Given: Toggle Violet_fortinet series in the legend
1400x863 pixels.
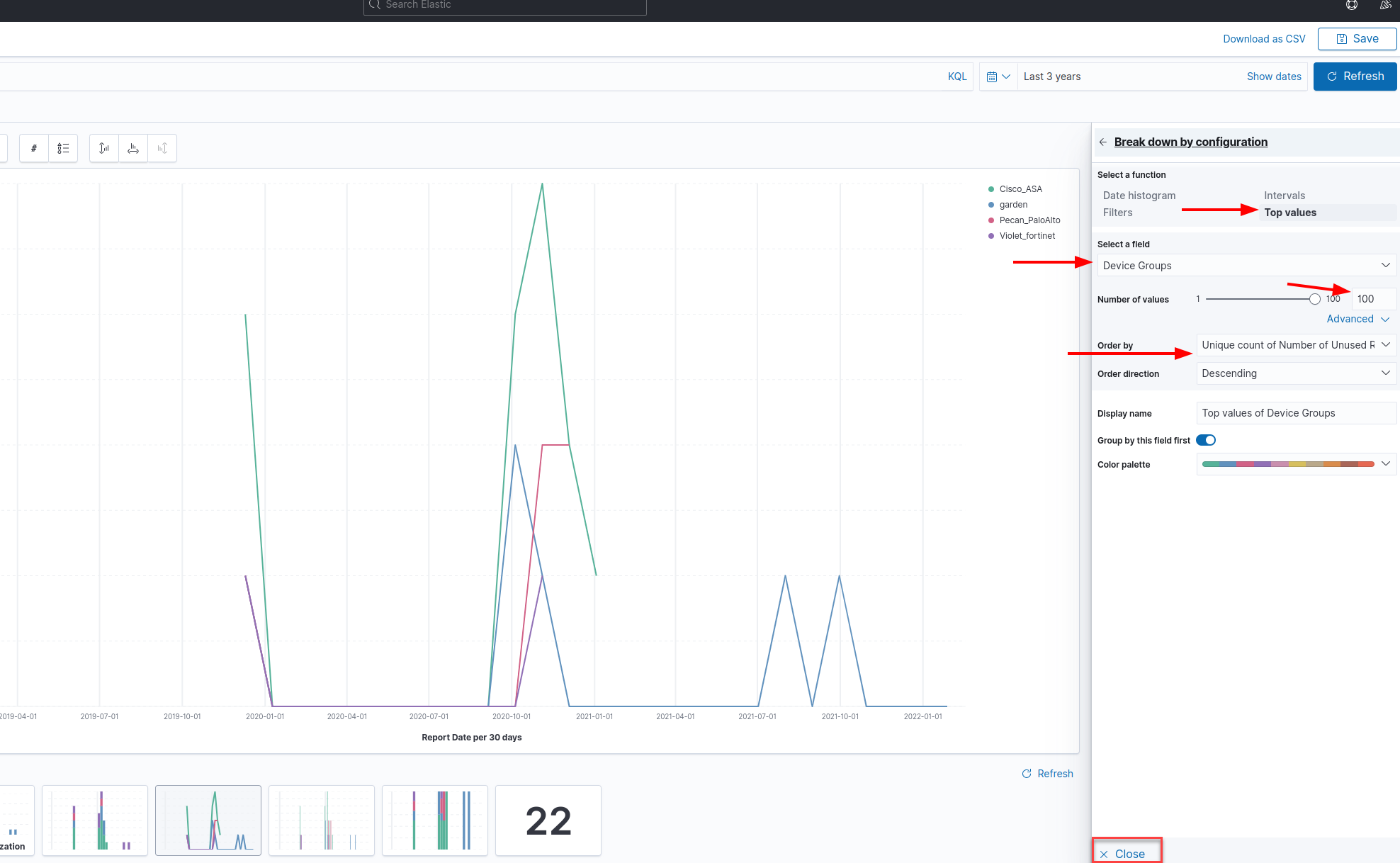Looking at the screenshot, I should click(1027, 236).
